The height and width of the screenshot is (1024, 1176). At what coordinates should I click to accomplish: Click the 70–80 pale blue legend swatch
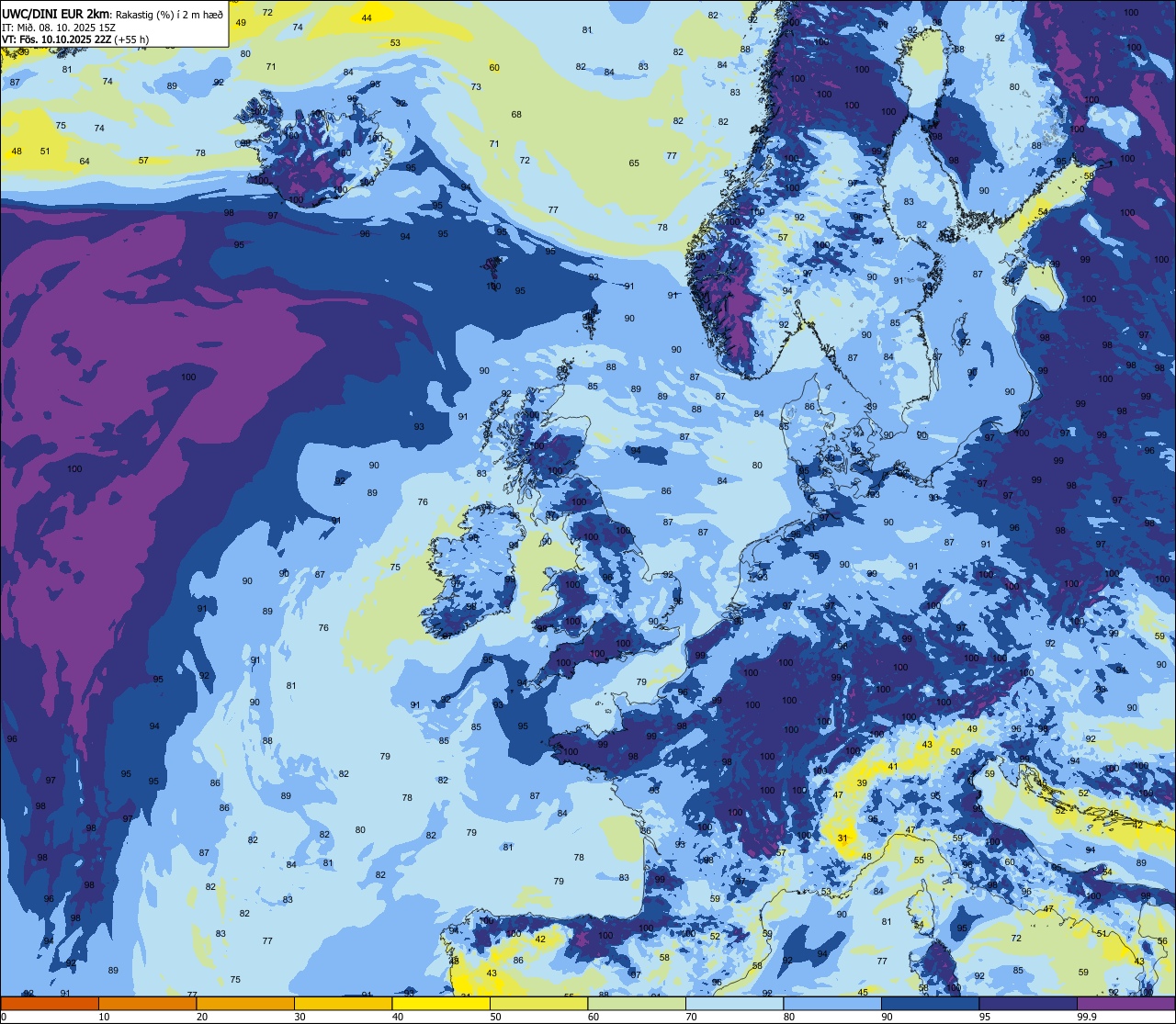734,1003
